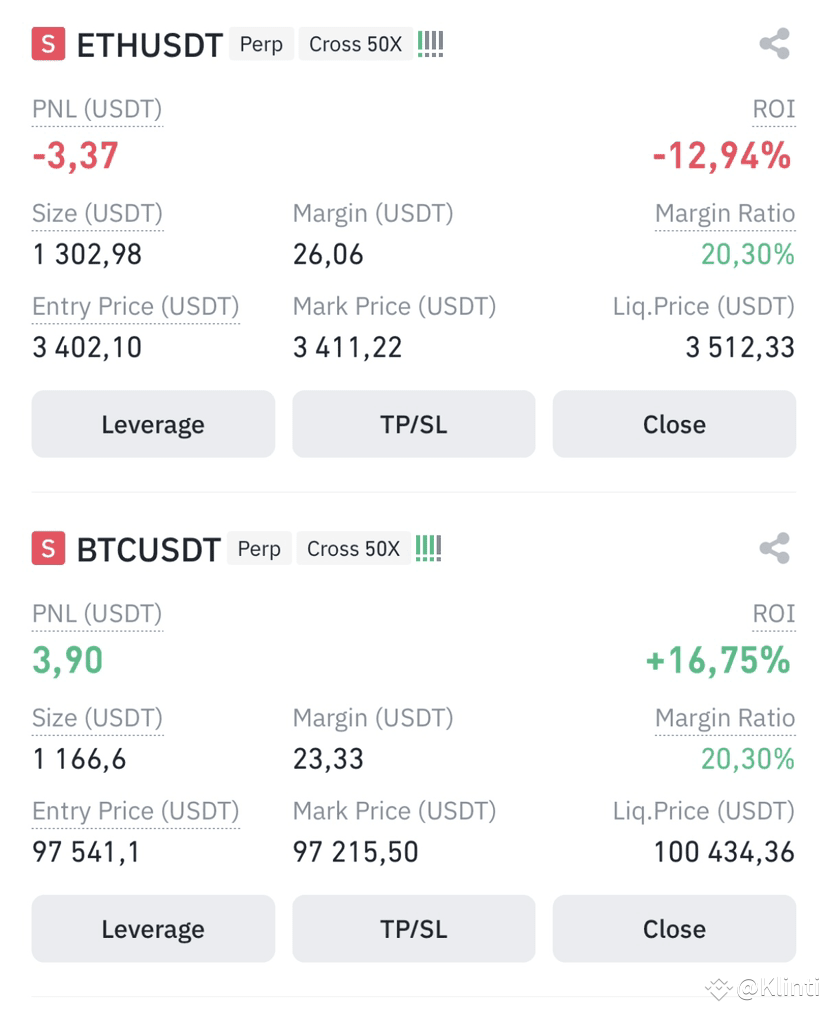Close the BTCUSDT position
Screen dimensions: 828x1010
tap(674, 928)
